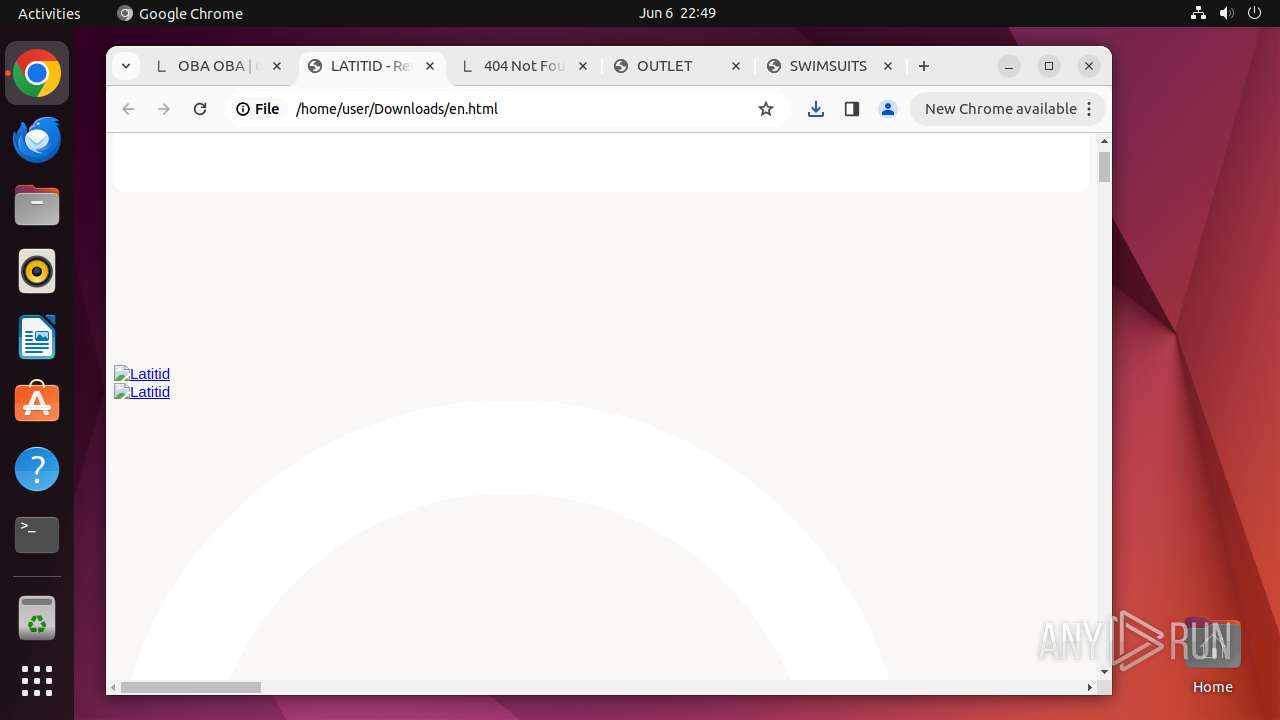This screenshot has width=1280, height=720.
Task: Click the horizontal scrollbar thumb
Action: coord(191,687)
